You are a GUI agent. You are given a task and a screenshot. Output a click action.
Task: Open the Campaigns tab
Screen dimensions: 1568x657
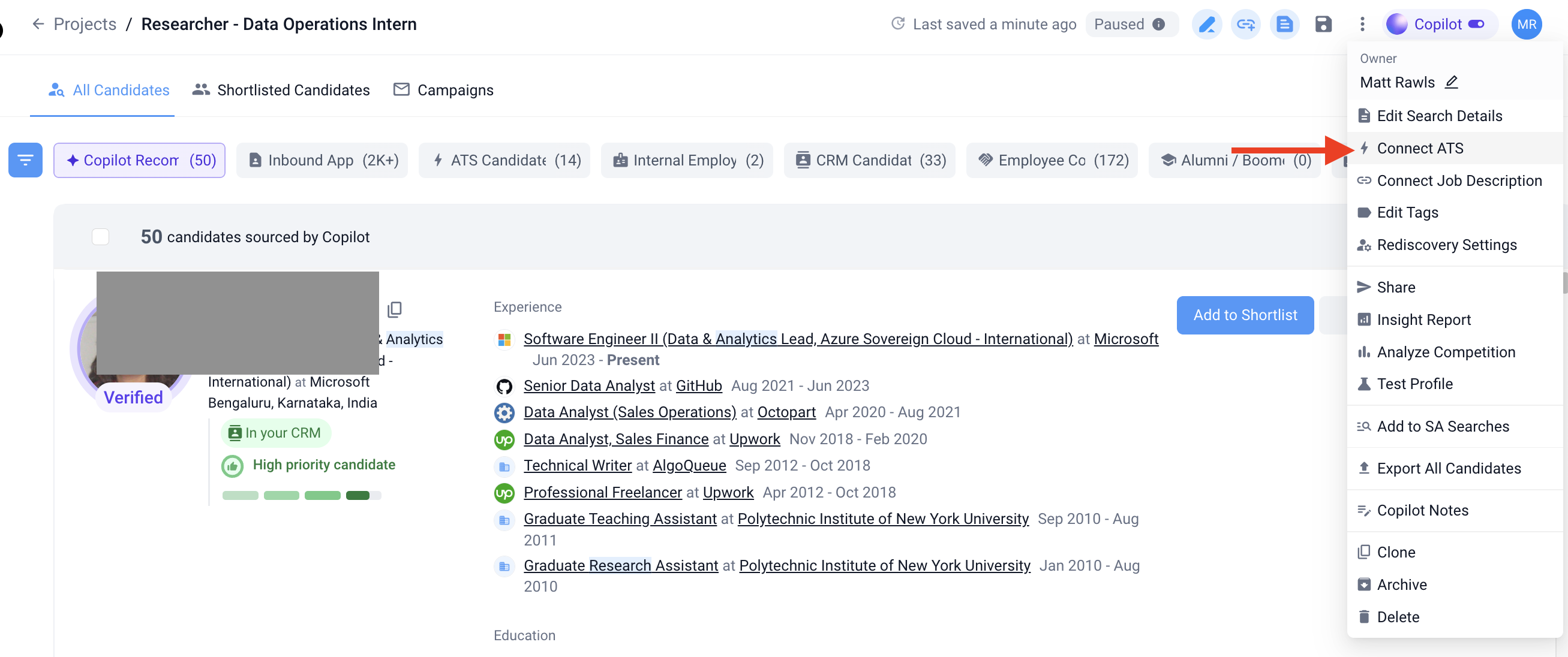443,90
